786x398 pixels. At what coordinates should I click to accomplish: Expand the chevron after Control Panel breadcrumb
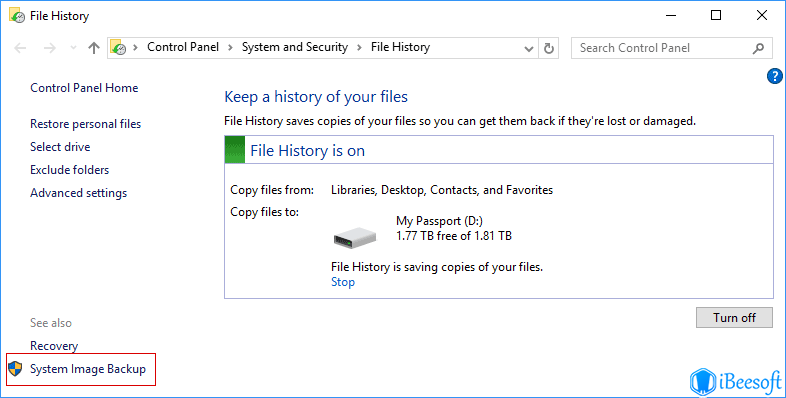click(x=231, y=48)
